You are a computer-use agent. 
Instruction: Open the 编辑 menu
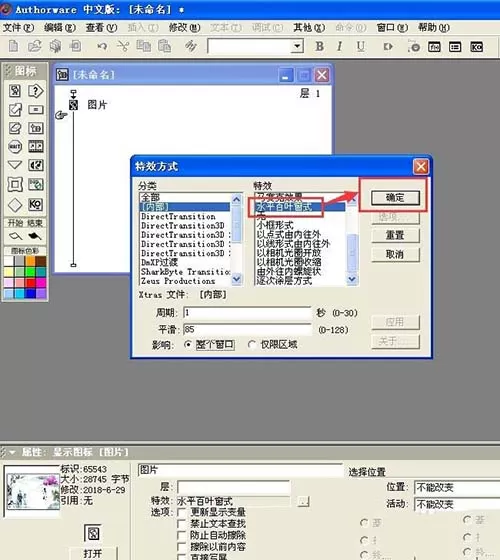click(x=60, y=28)
